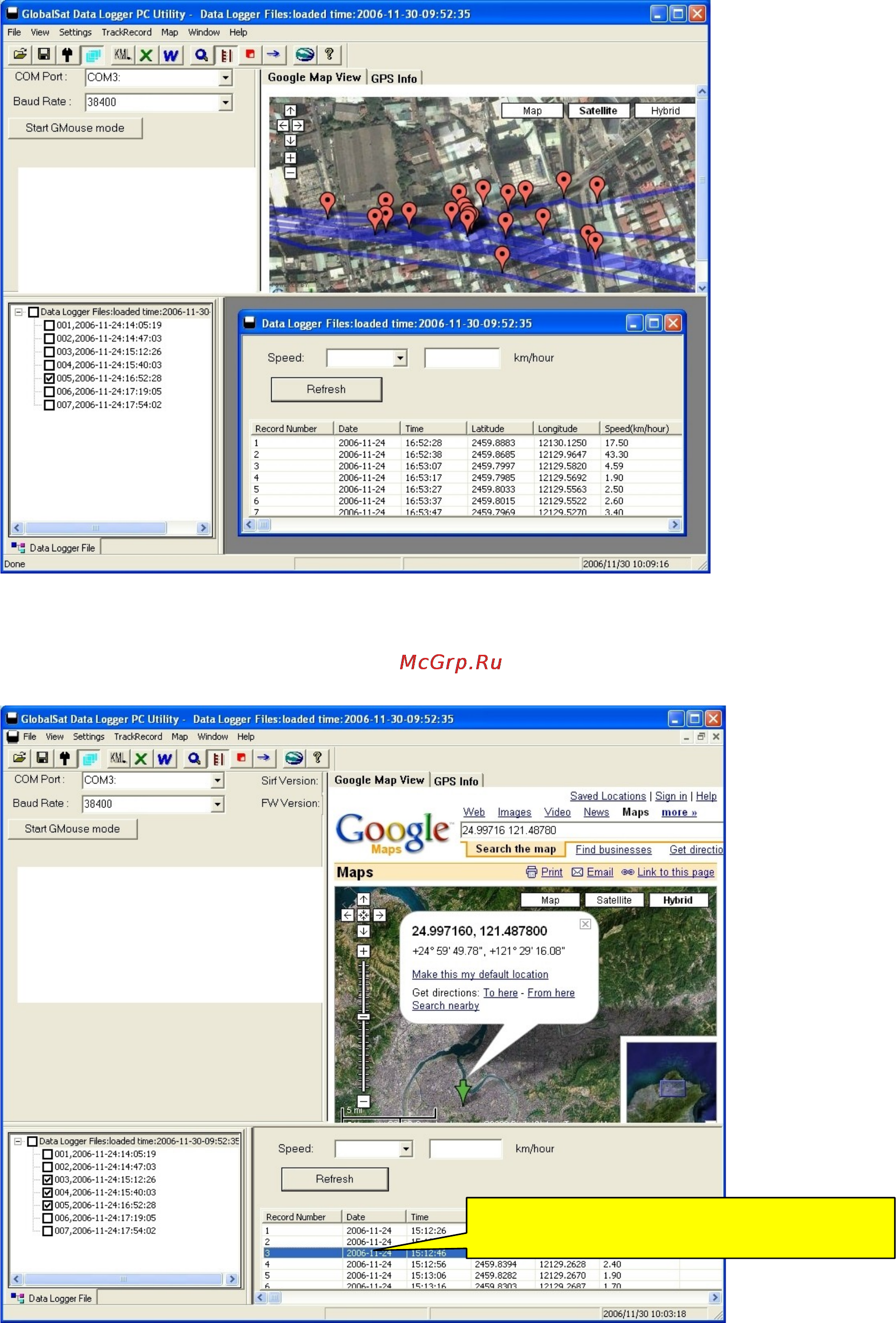
Task: Click zoom level slider on lower Google map
Action: (x=364, y=1017)
